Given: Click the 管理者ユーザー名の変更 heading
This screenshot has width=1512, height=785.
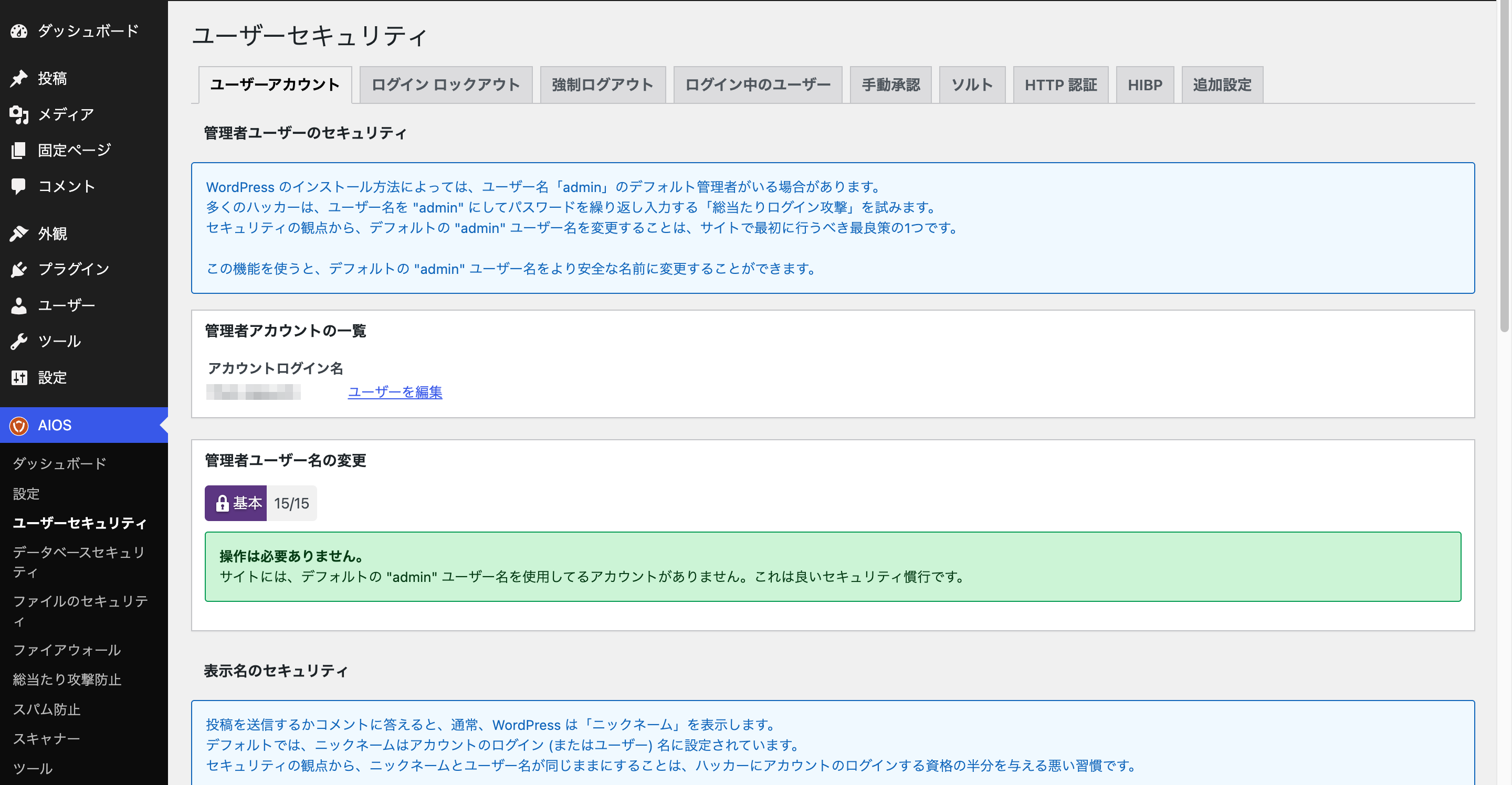Looking at the screenshot, I should point(285,461).
